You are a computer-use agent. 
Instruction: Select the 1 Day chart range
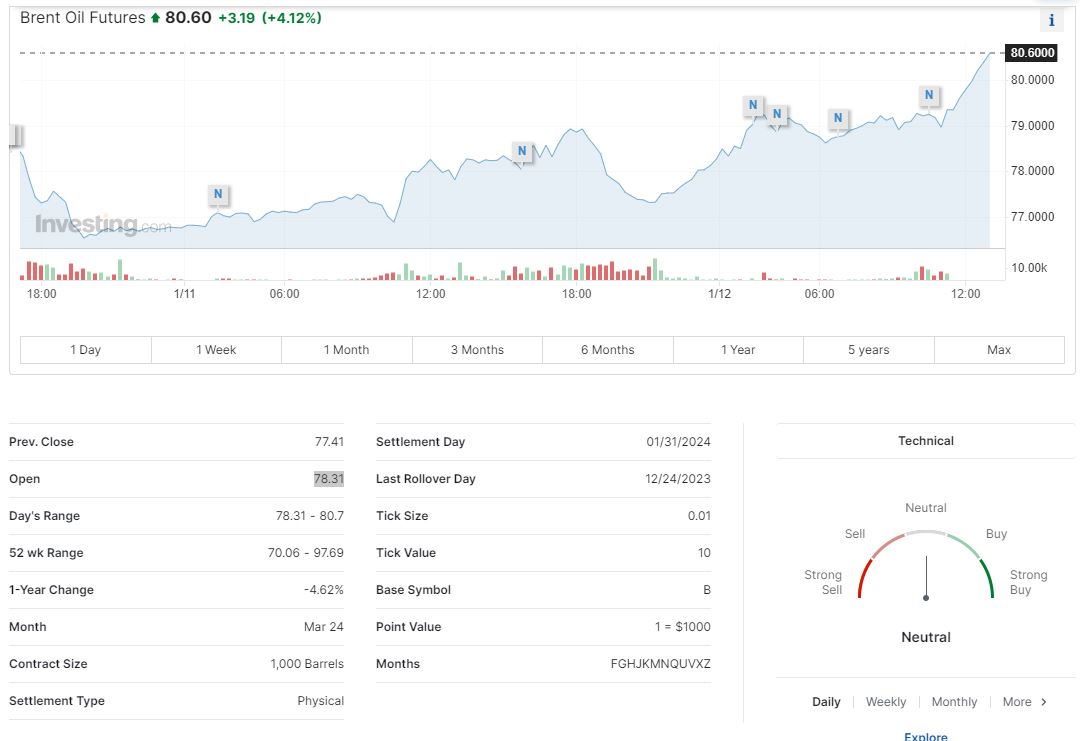85,350
